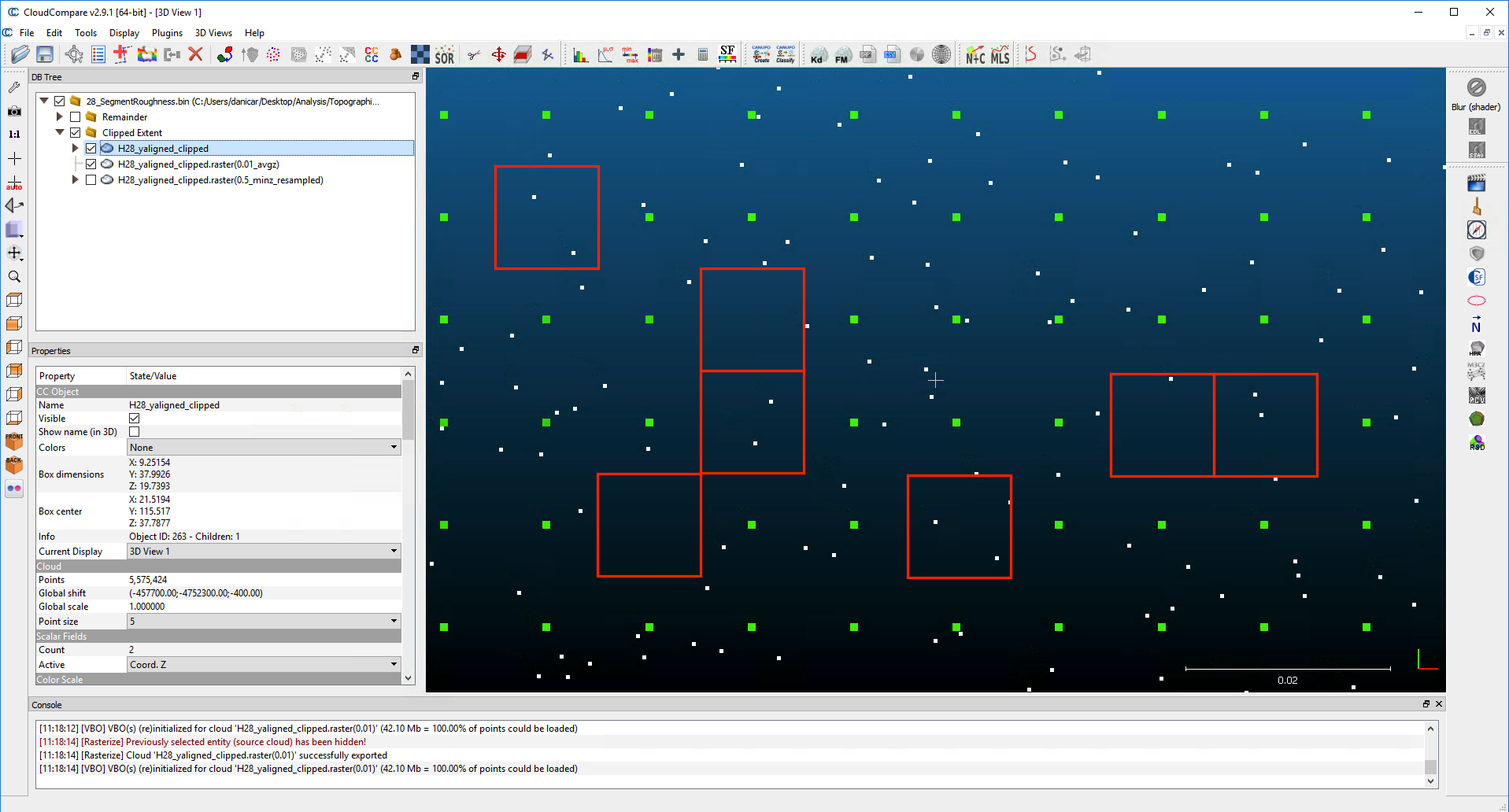The width and height of the screenshot is (1509, 812).
Task: Undock the DB Tree panel
Action: coord(416,76)
